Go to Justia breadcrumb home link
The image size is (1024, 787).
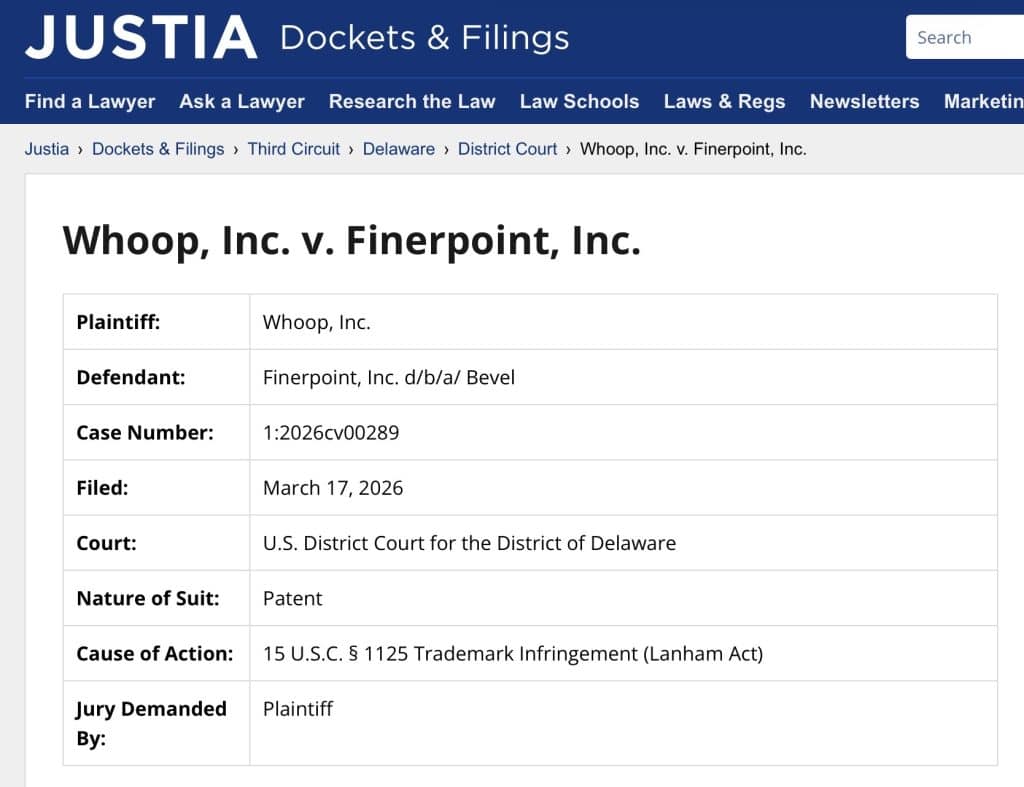pos(47,149)
